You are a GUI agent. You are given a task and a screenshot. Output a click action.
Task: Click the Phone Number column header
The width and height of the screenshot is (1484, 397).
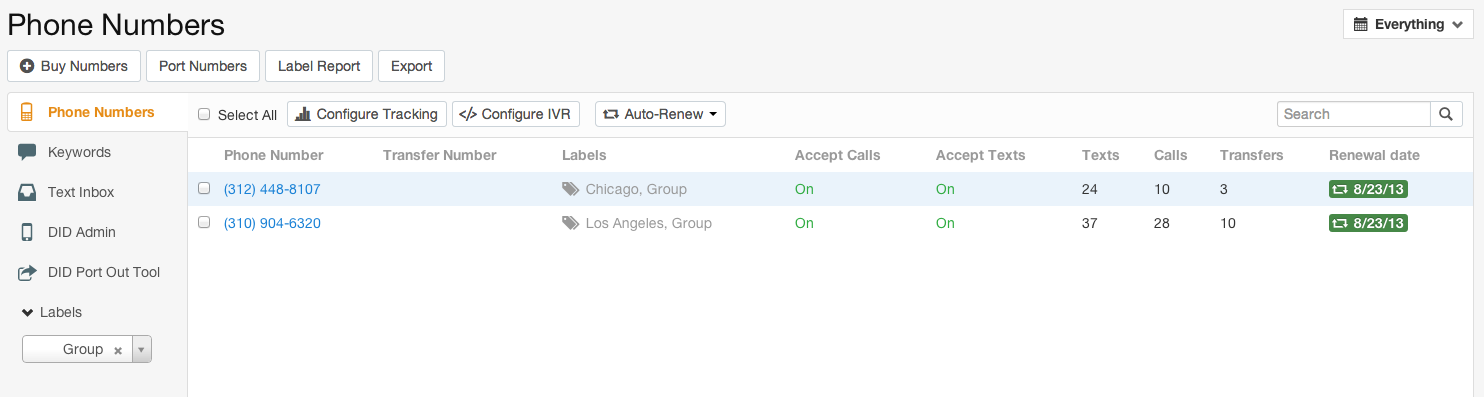(274, 155)
